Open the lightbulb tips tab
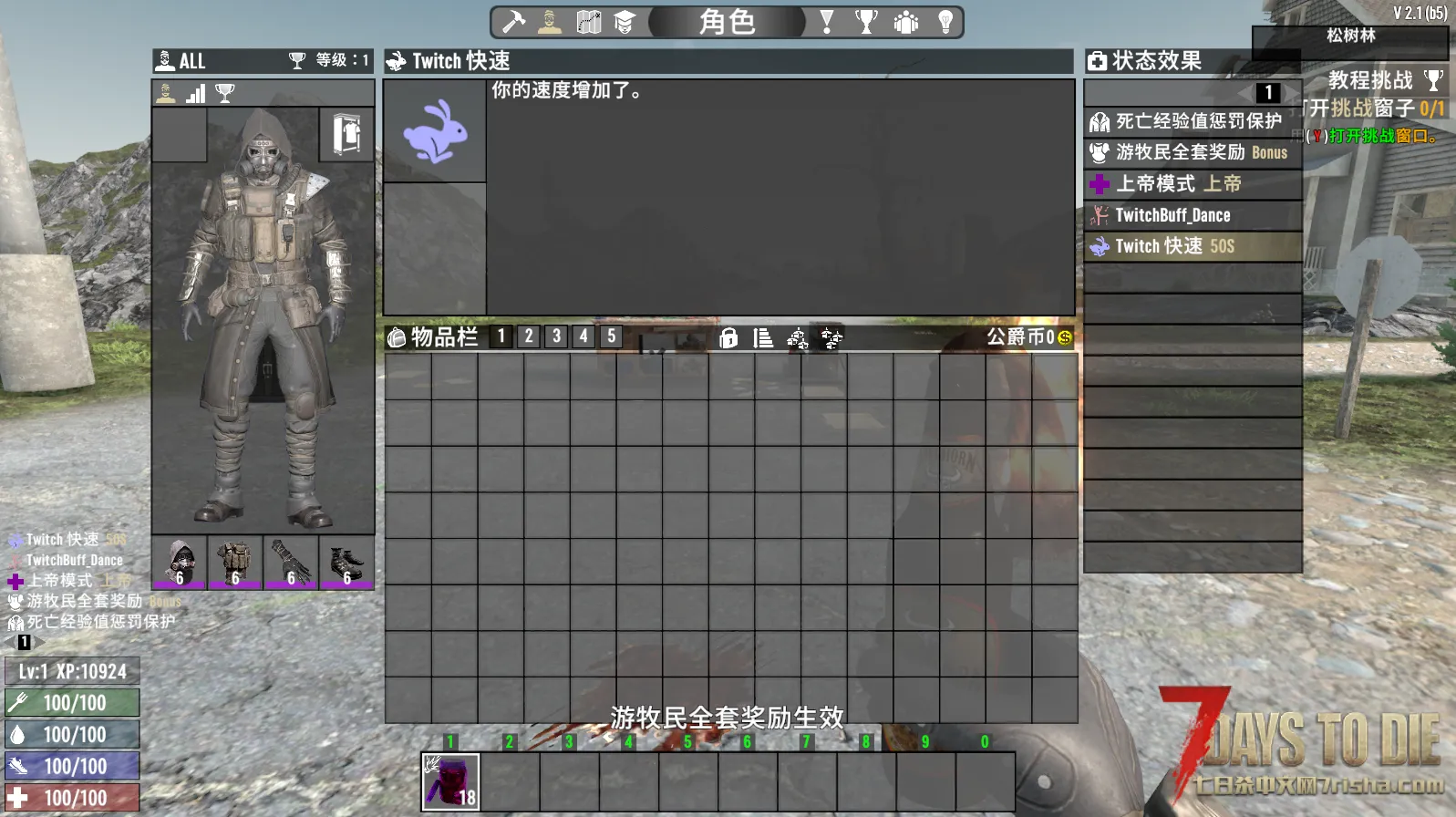Viewport: 1456px width, 817px height. click(945, 21)
